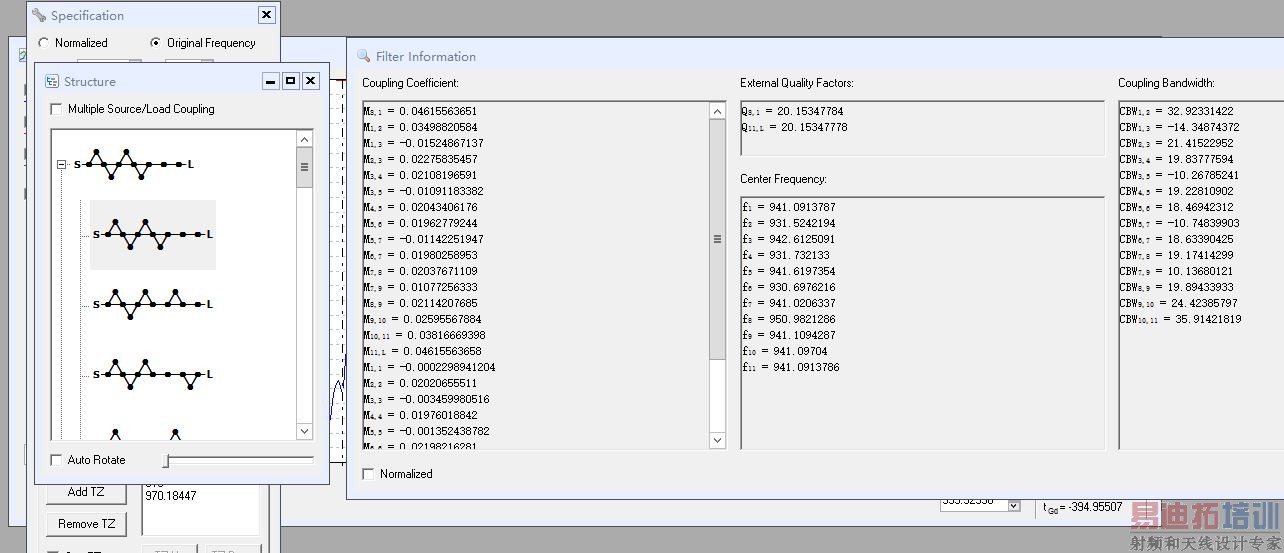
Task: Click the f1 = 941.0913787 row
Action: [x=788, y=207]
